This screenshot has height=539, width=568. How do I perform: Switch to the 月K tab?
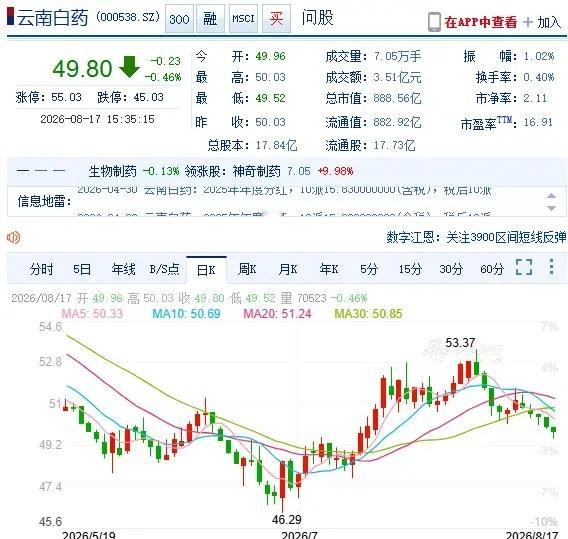click(x=288, y=270)
